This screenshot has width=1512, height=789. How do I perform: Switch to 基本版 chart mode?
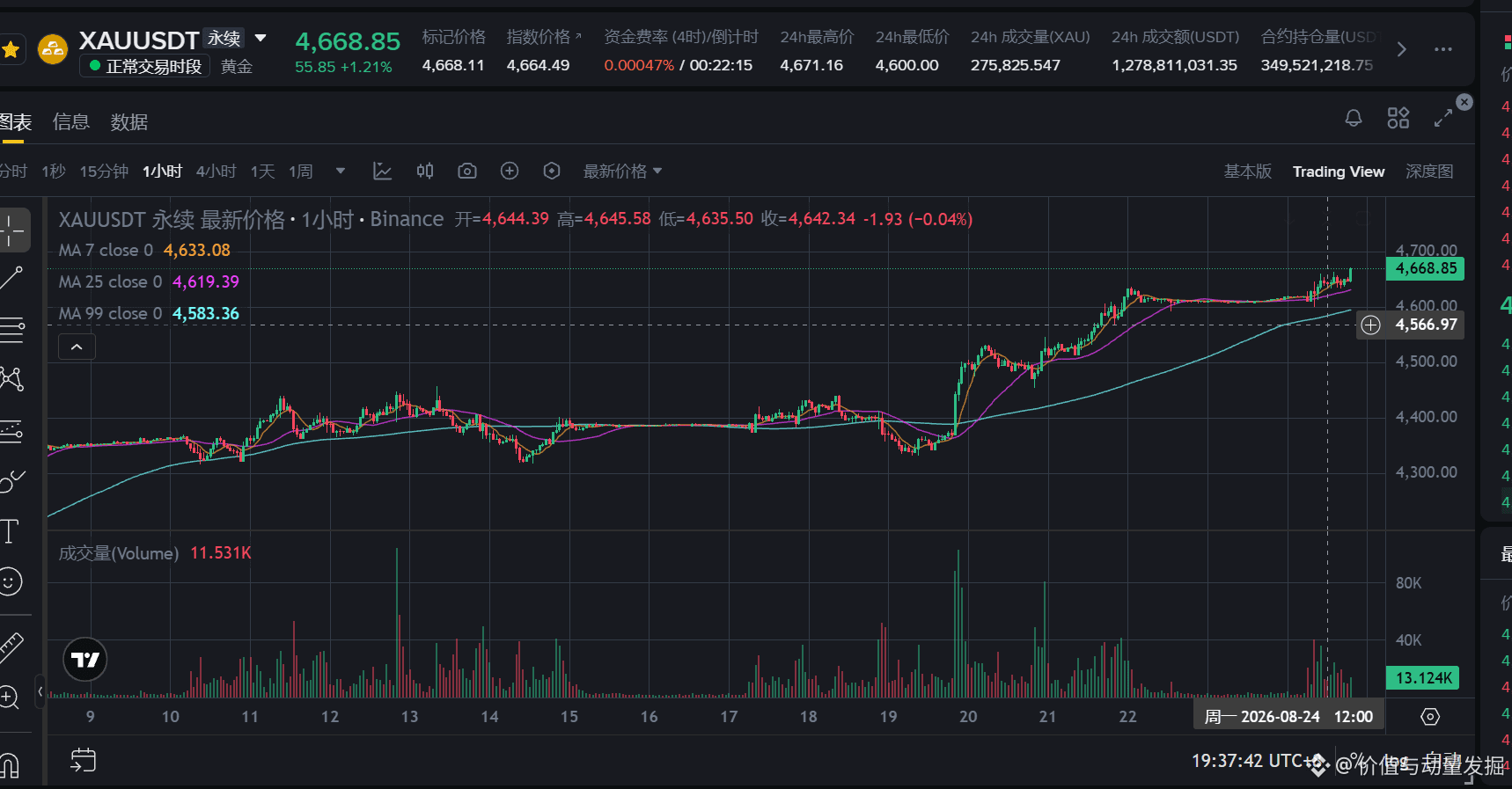pyautogui.click(x=1248, y=172)
